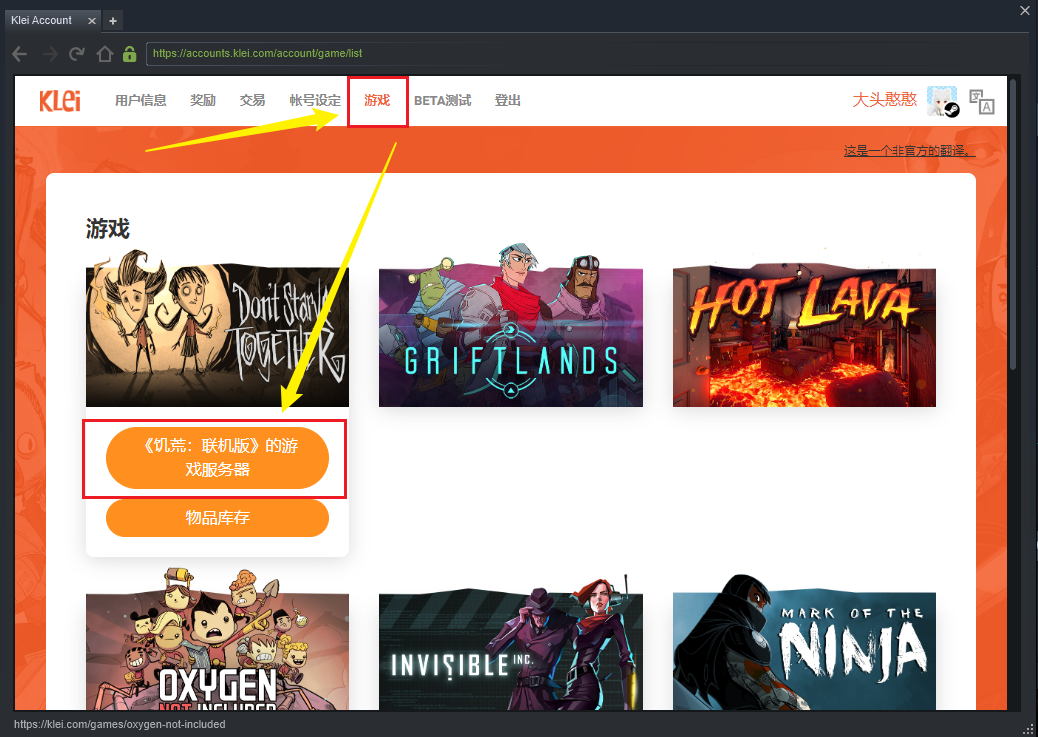The width and height of the screenshot is (1038, 737).
Task: Close the browser window
Action: (x=1025, y=11)
